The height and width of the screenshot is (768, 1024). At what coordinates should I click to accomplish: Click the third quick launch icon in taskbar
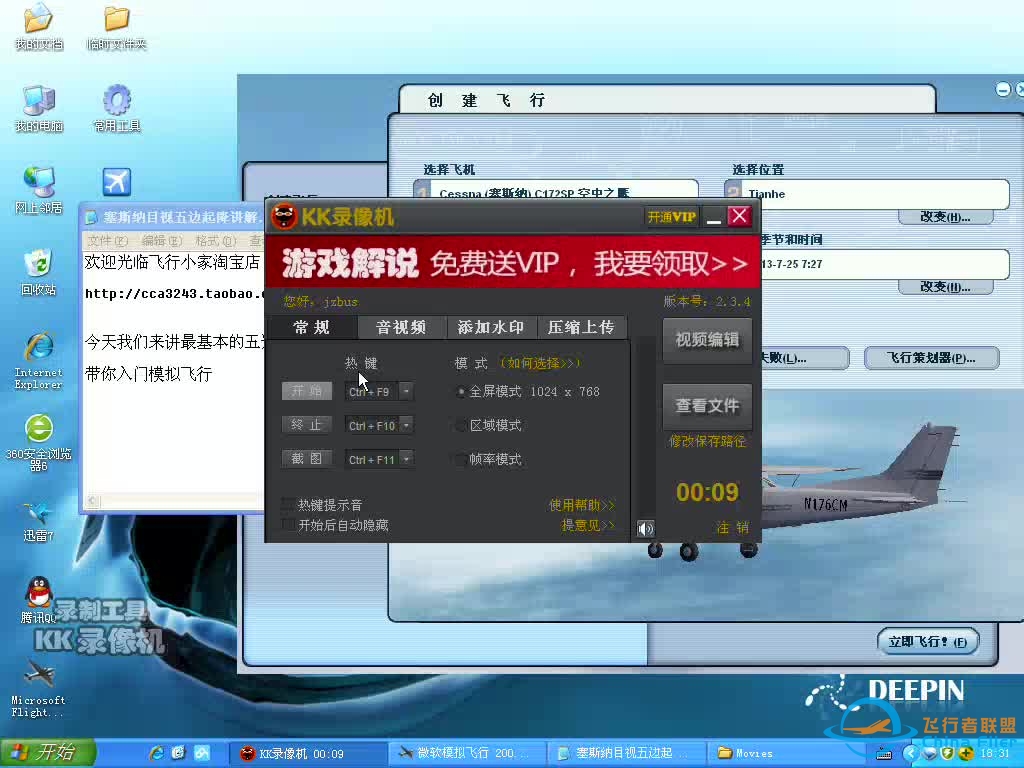point(202,753)
